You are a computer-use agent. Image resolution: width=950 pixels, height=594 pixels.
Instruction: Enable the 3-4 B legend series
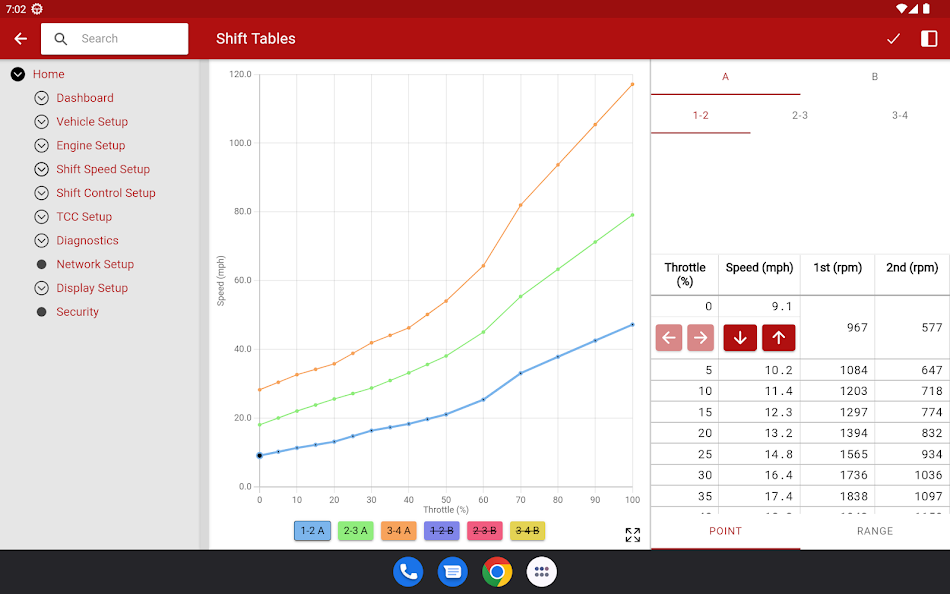[527, 531]
